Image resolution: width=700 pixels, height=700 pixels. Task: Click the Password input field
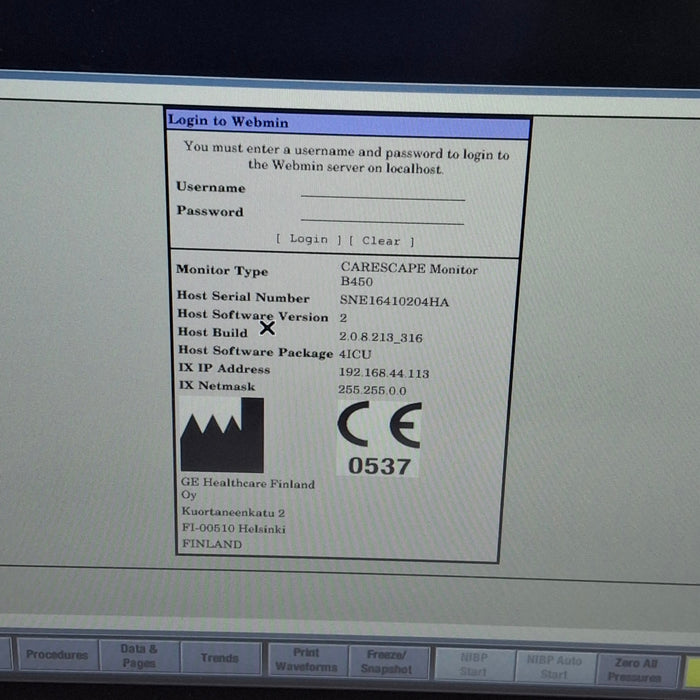tap(382, 215)
